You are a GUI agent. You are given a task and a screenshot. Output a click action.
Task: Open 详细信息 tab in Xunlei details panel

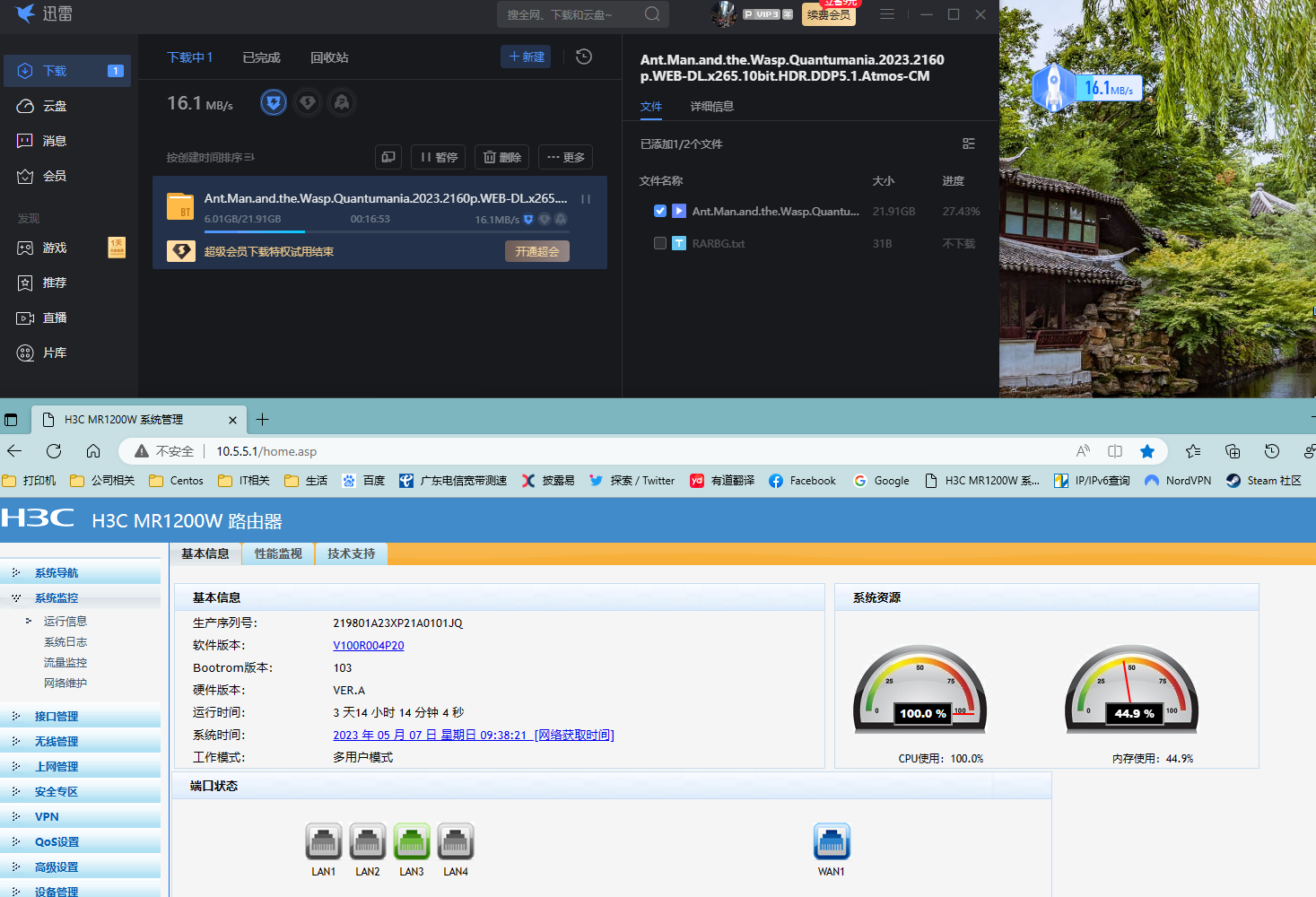coord(711,106)
